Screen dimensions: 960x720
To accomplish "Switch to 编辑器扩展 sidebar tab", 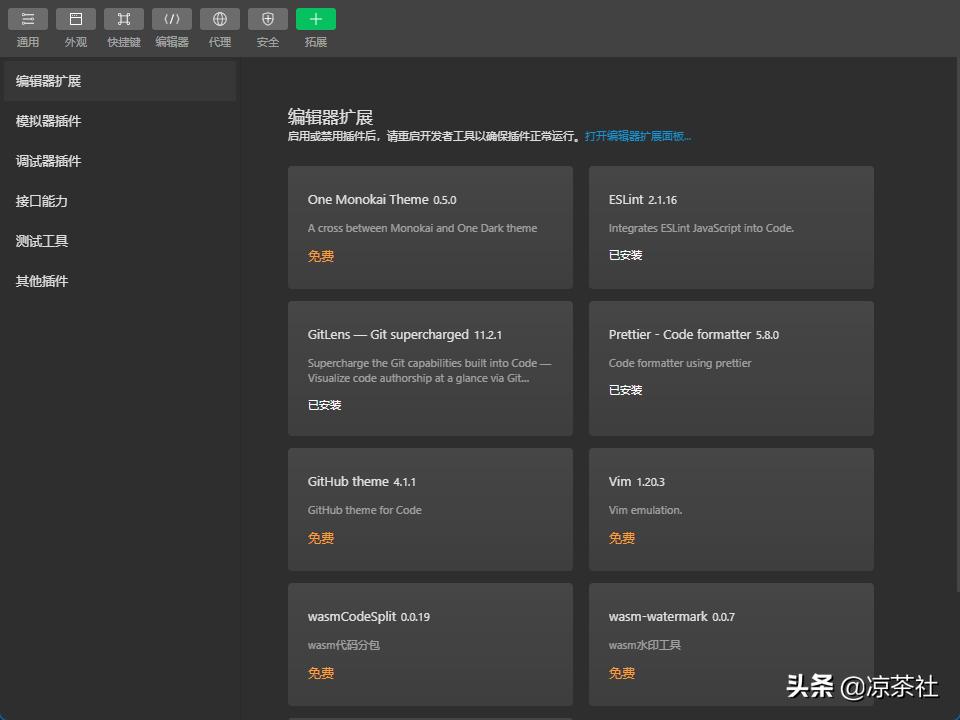I will [x=48, y=81].
